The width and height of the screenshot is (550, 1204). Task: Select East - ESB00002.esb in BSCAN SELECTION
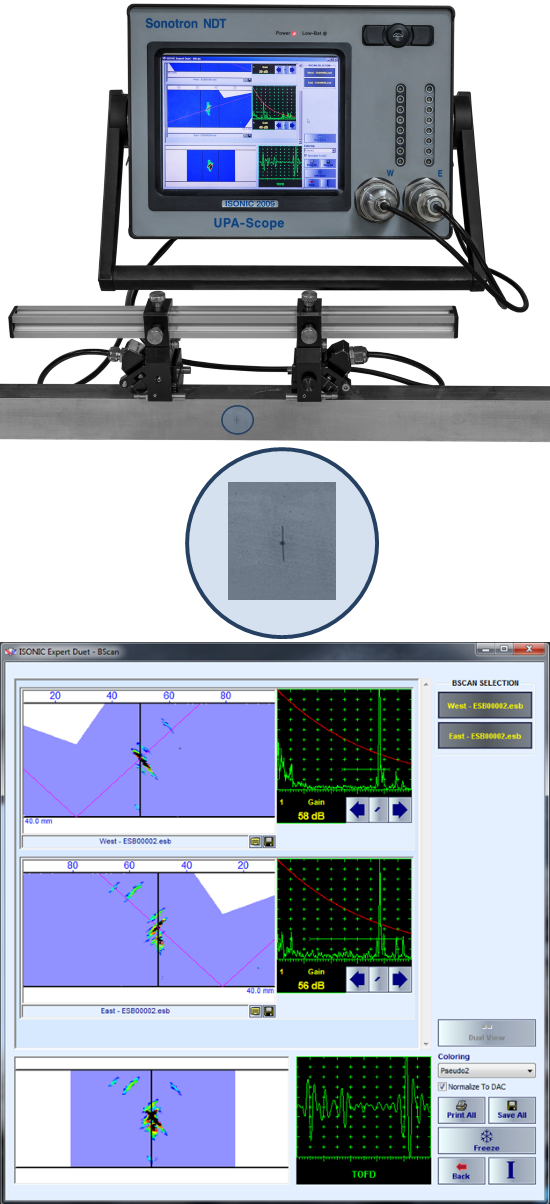(x=486, y=736)
